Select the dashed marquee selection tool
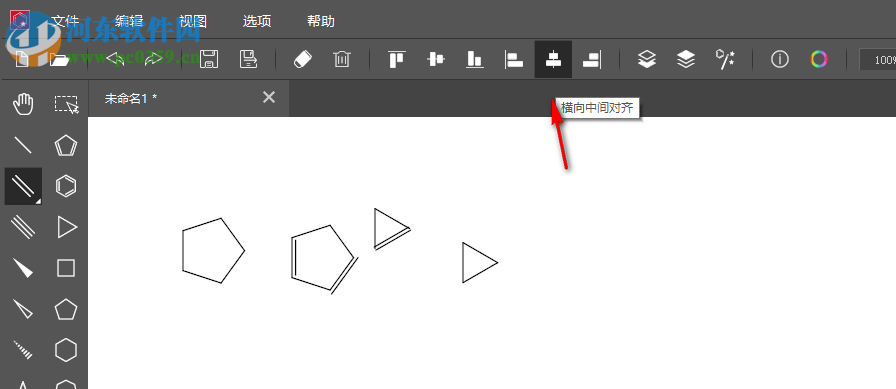This screenshot has height=389, width=896. point(66,104)
